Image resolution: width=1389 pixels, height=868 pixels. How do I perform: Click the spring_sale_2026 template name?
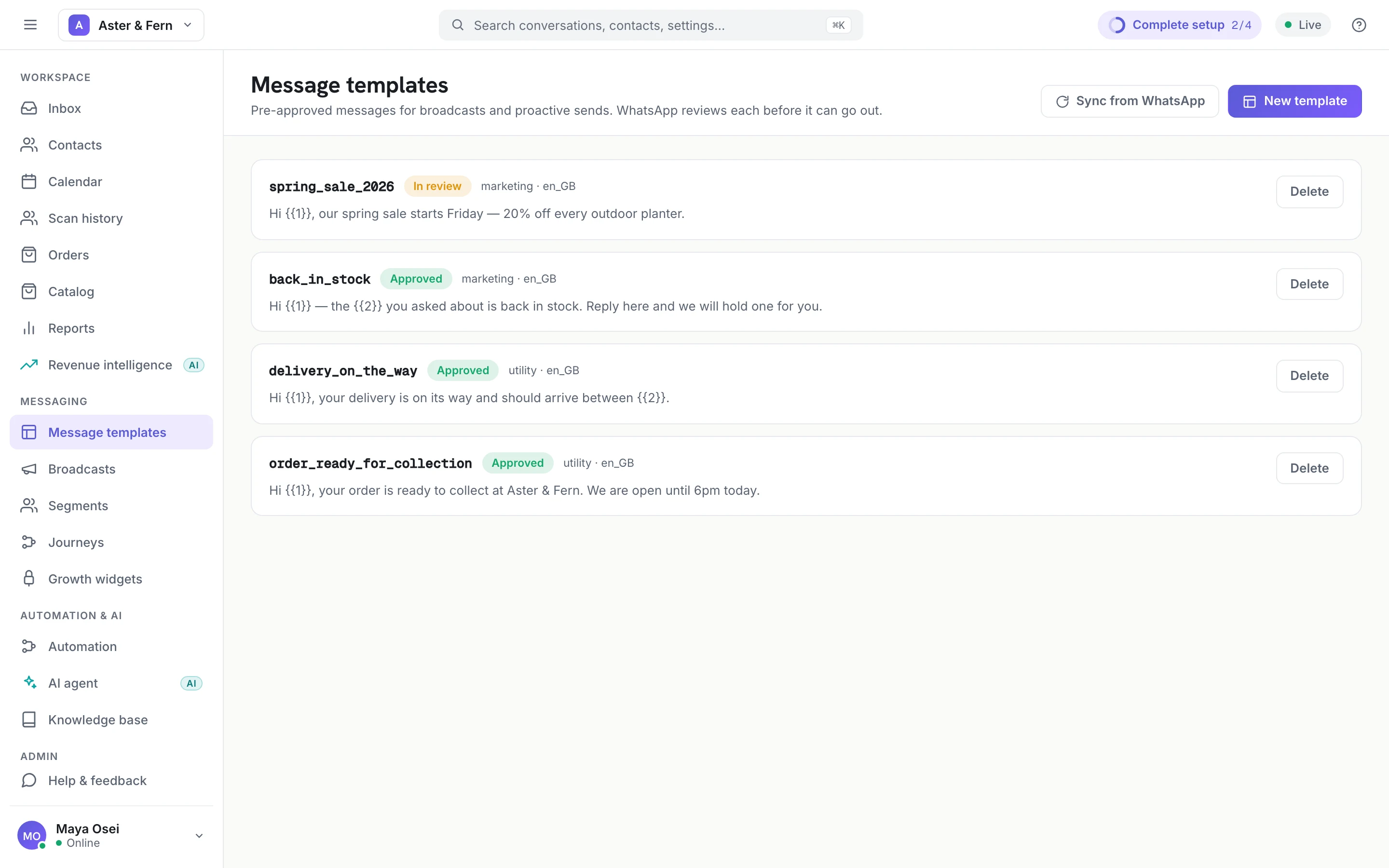331,187
